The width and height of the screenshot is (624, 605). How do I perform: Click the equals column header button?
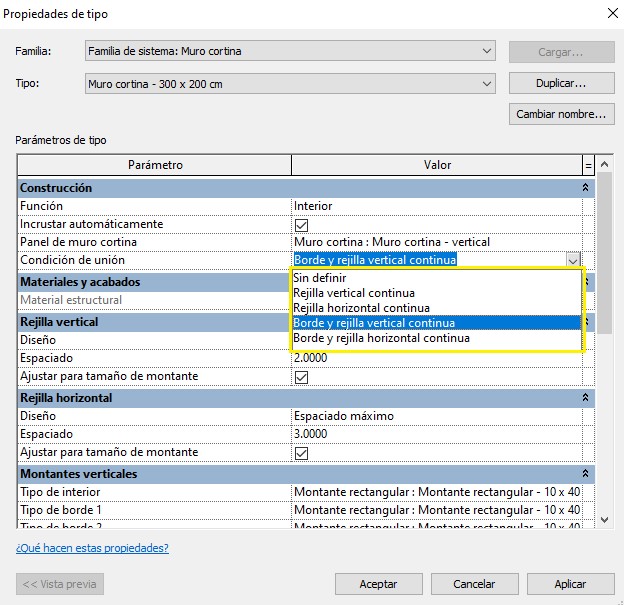(x=588, y=165)
